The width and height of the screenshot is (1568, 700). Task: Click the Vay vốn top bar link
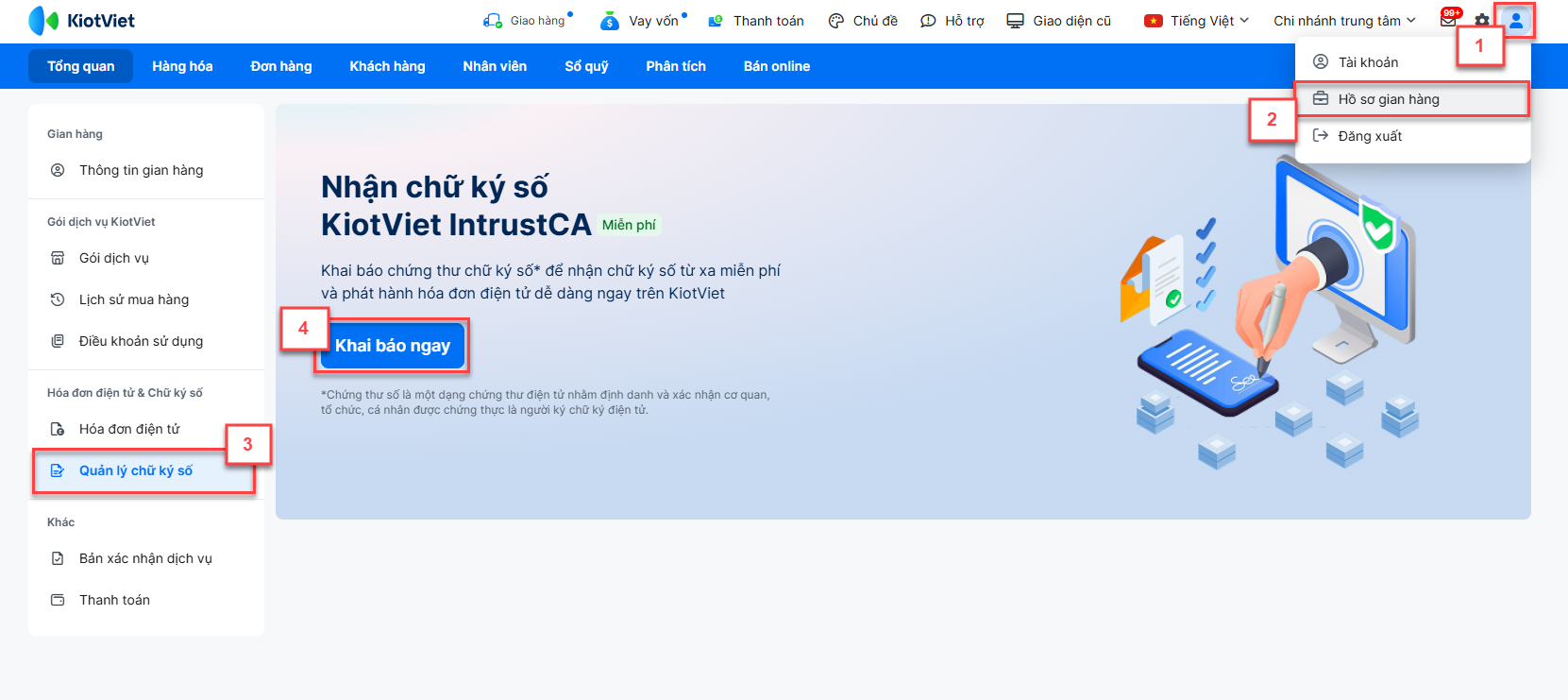click(653, 21)
